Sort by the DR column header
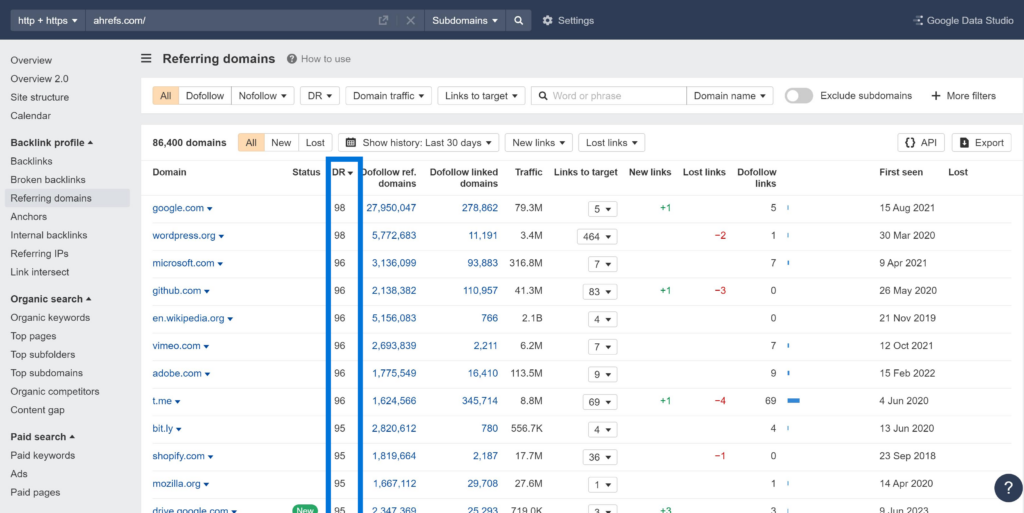 [x=342, y=172]
